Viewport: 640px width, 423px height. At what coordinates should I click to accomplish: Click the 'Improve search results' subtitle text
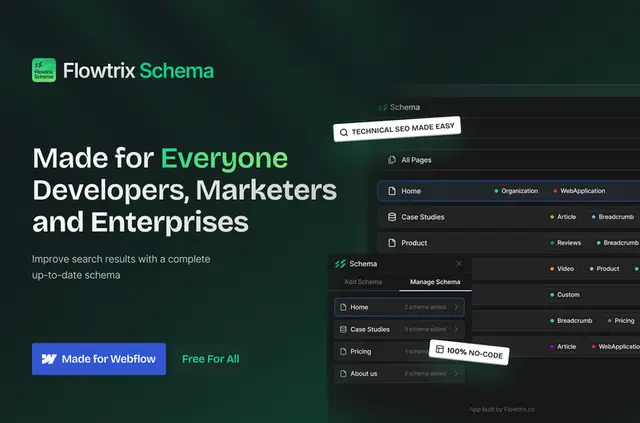(x=121, y=267)
